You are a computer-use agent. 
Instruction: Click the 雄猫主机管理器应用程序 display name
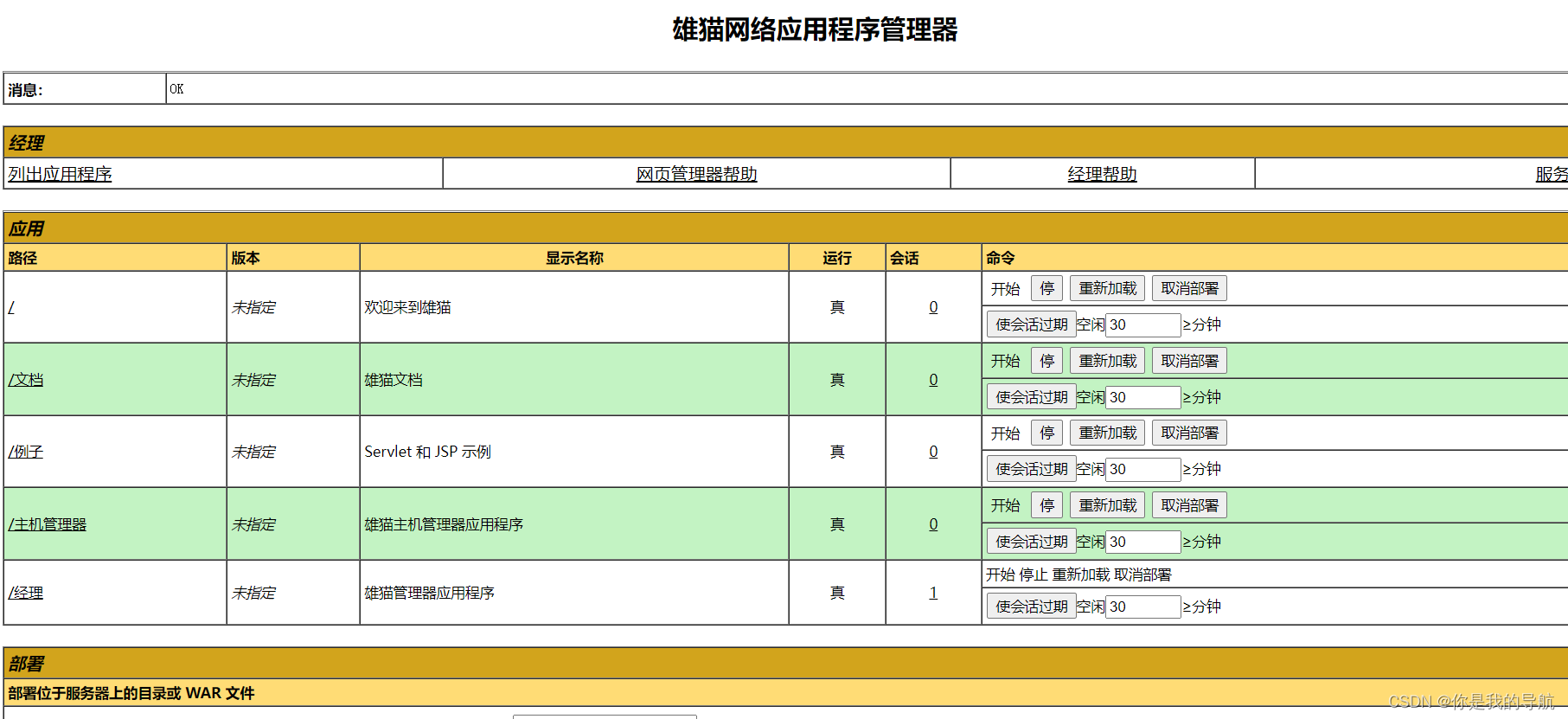click(x=444, y=524)
